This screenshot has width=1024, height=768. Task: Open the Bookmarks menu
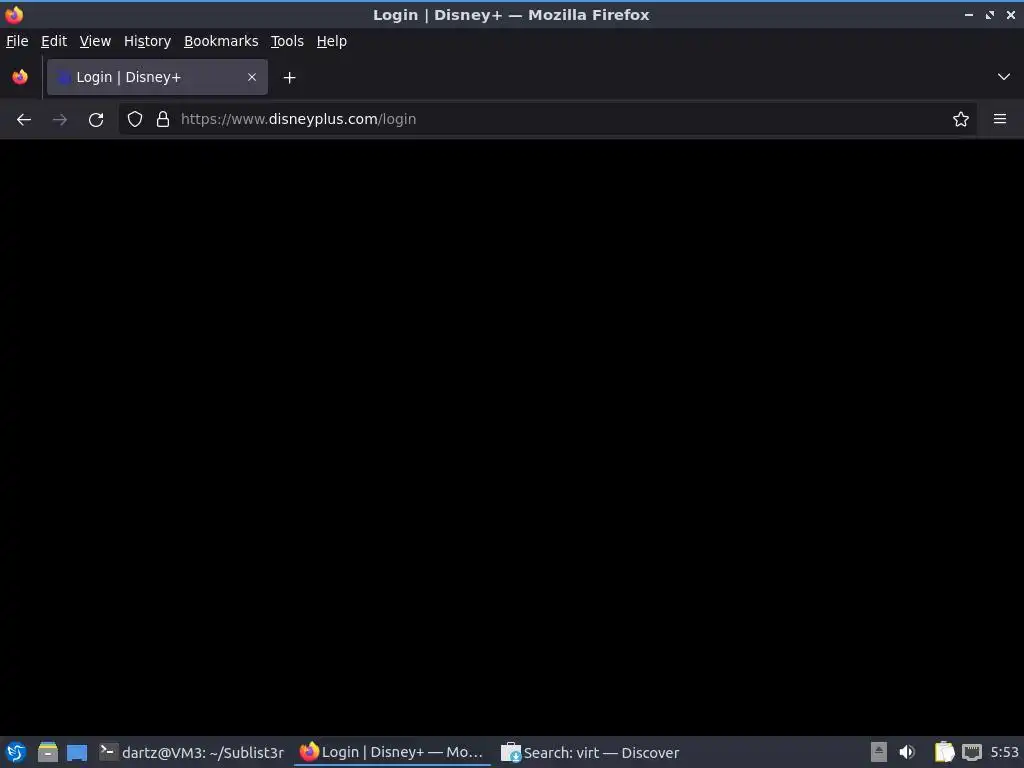click(x=221, y=41)
